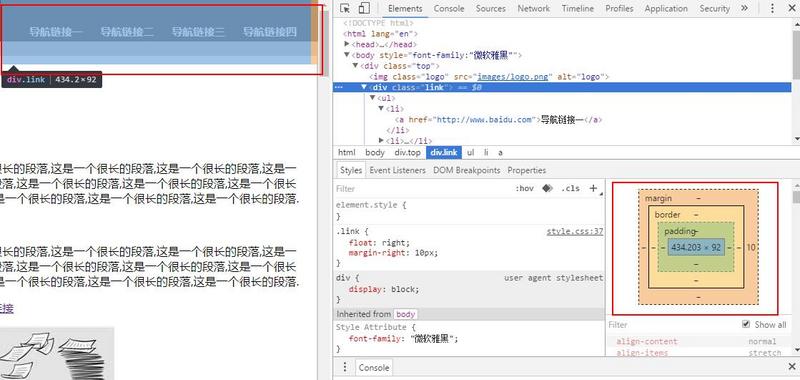Viewport: 800px width, 380px height.
Task: Follow the body inherited-from link
Action: [x=406, y=314]
